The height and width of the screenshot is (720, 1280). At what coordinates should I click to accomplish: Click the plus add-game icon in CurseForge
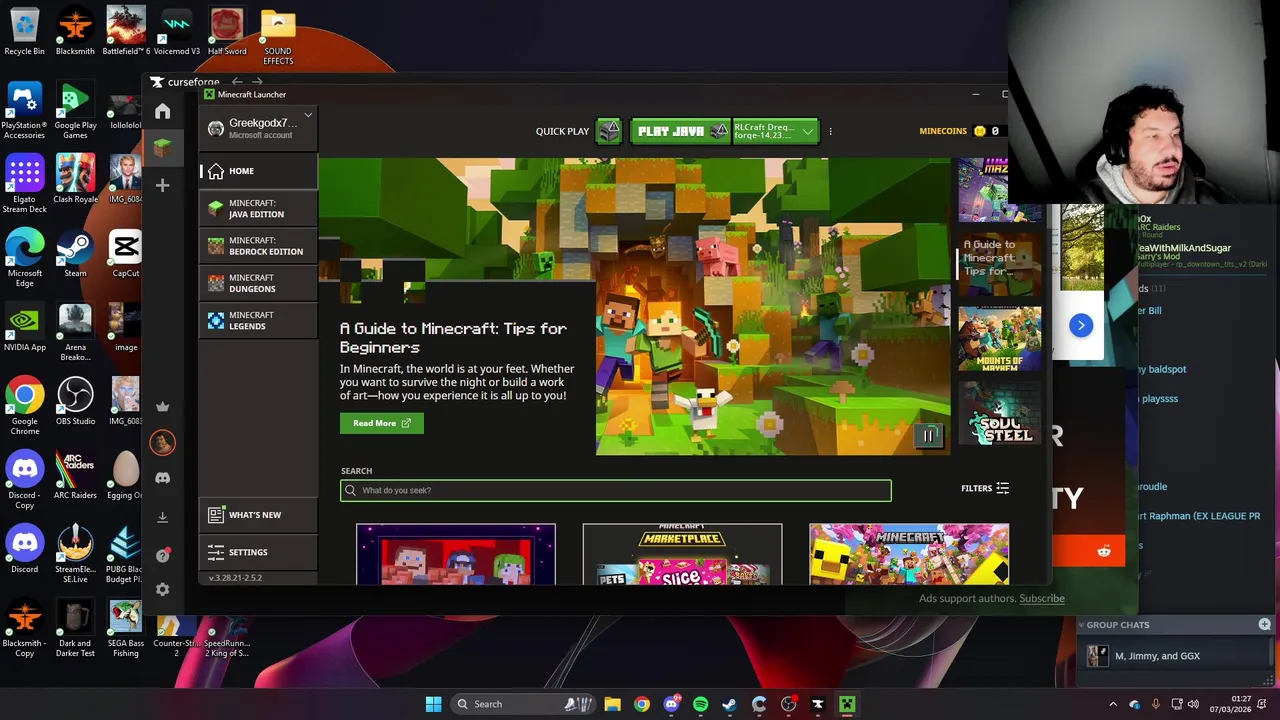(x=162, y=185)
